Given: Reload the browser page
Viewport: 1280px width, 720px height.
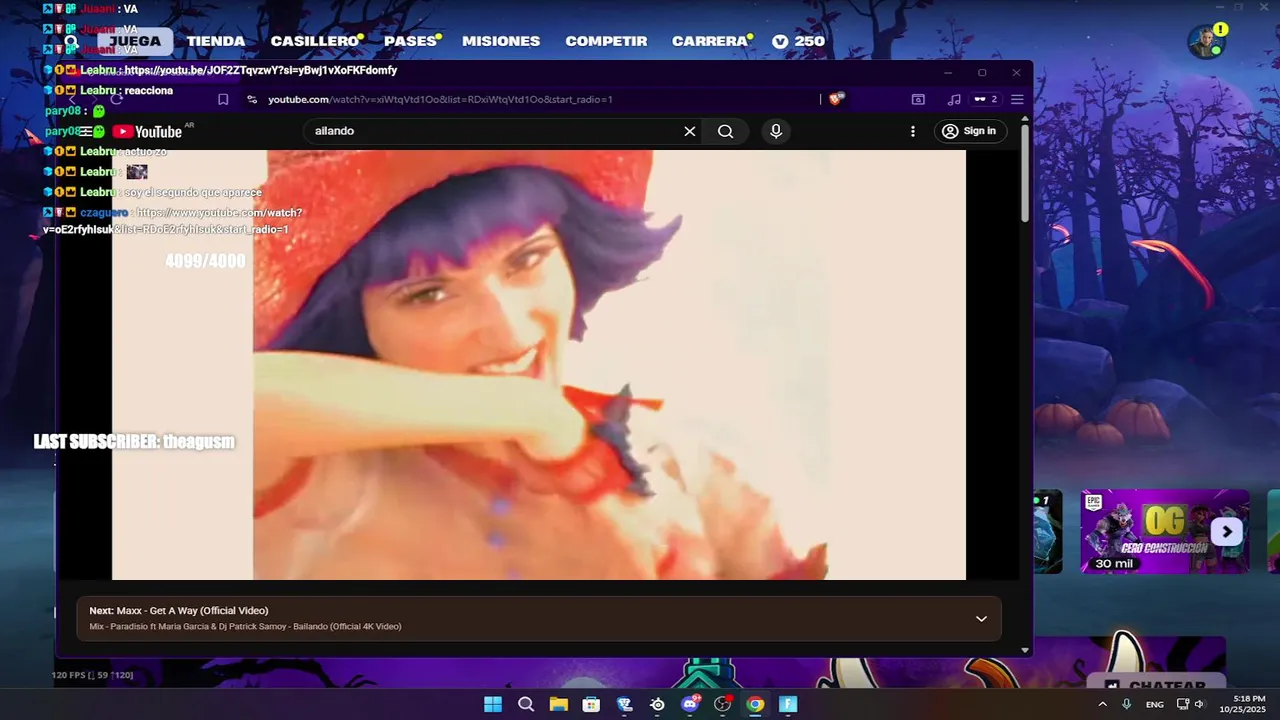Looking at the screenshot, I should click(116, 99).
